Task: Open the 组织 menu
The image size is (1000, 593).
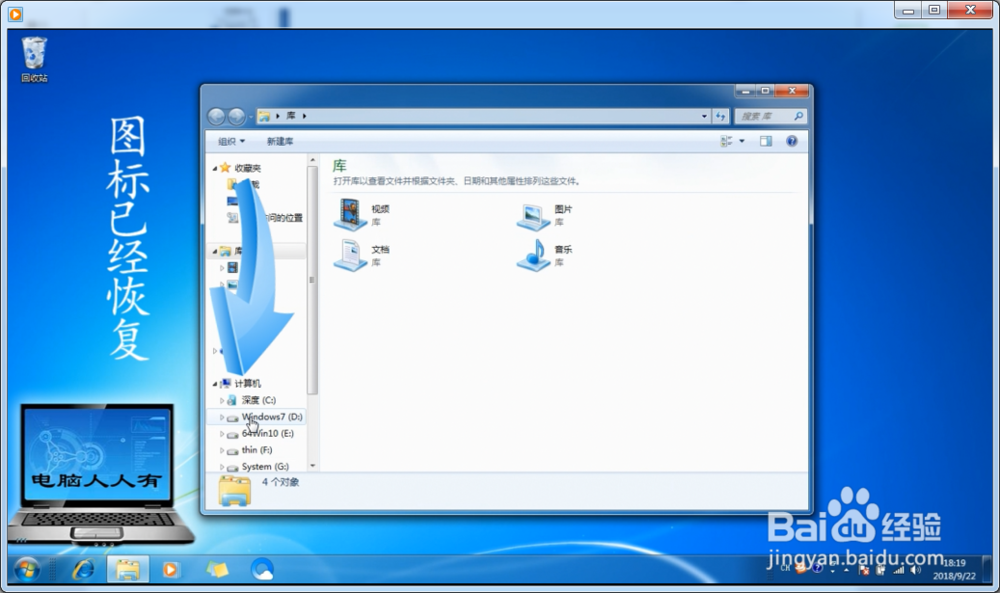Action: [x=232, y=142]
